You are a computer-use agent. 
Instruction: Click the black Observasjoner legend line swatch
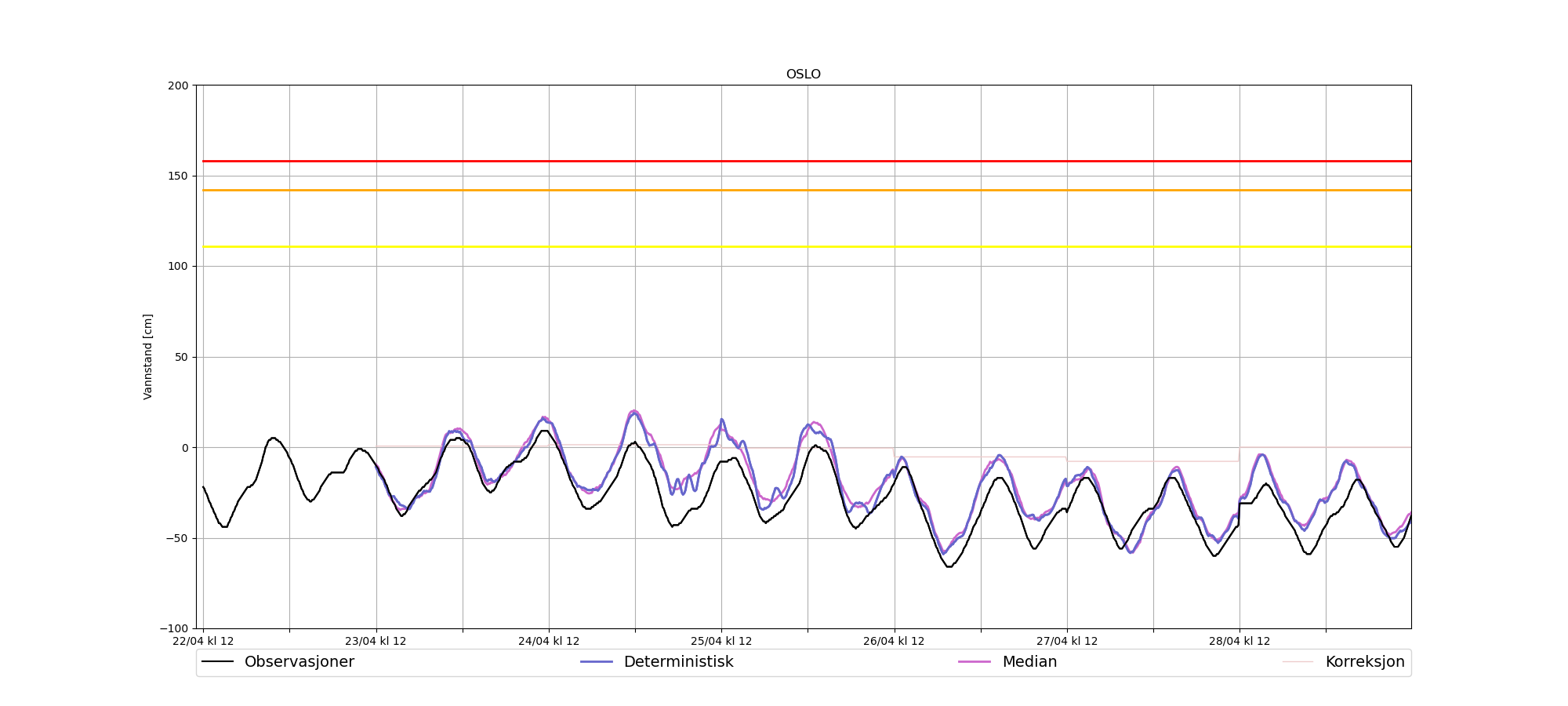[x=217, y=662]
